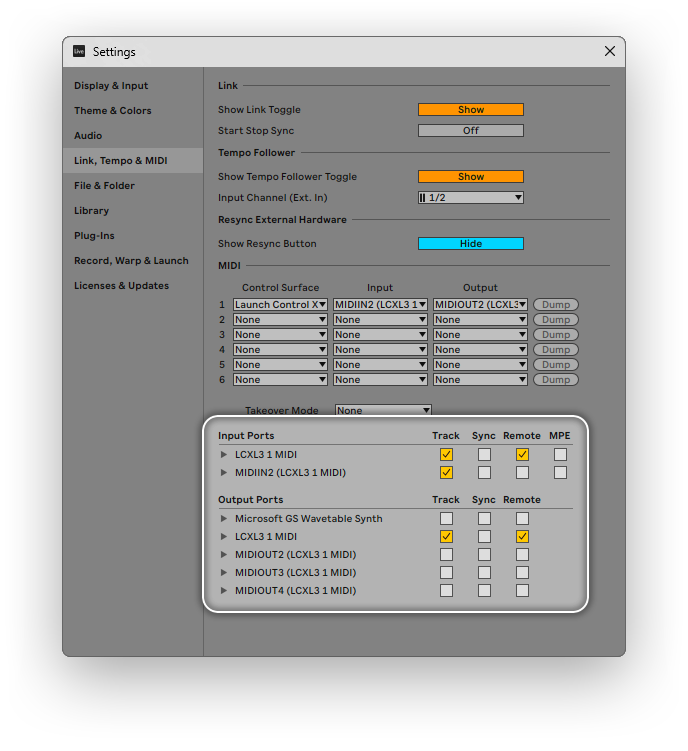
Task: Open Input dropdown in row 6
Action: click(380, 380)
